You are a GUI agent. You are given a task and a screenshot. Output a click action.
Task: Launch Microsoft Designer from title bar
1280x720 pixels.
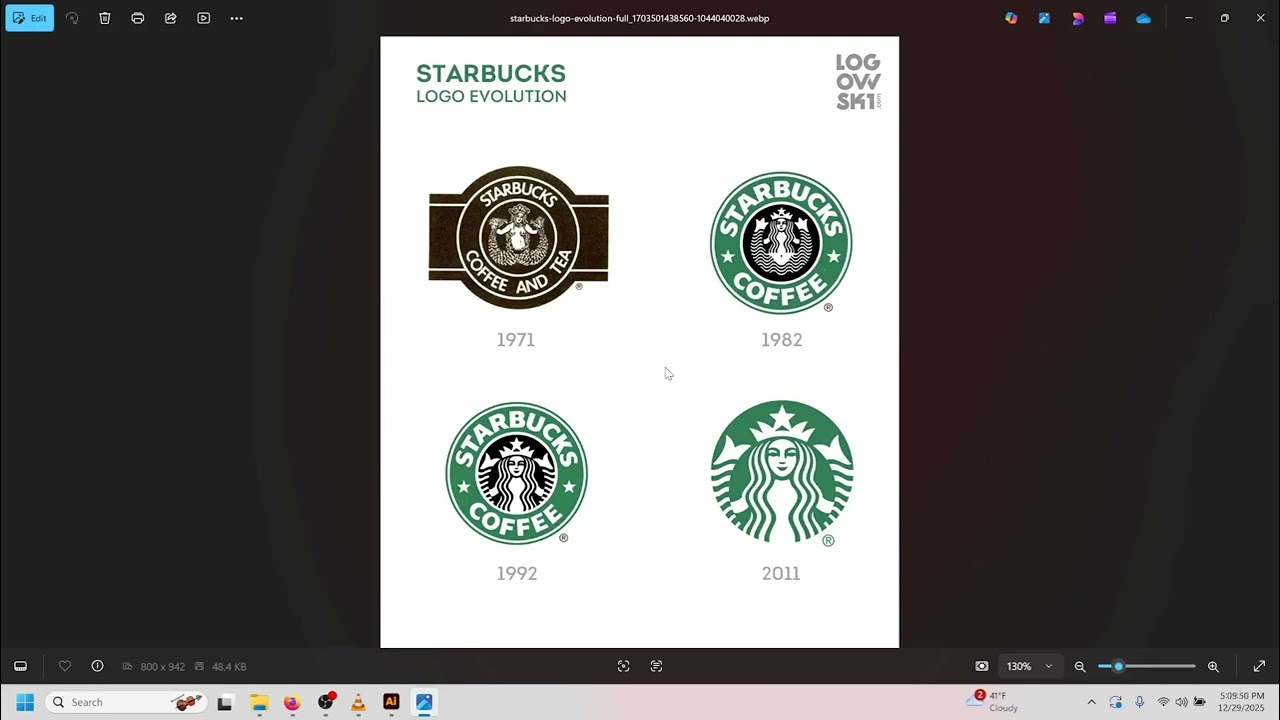[x=1077, y=18]
